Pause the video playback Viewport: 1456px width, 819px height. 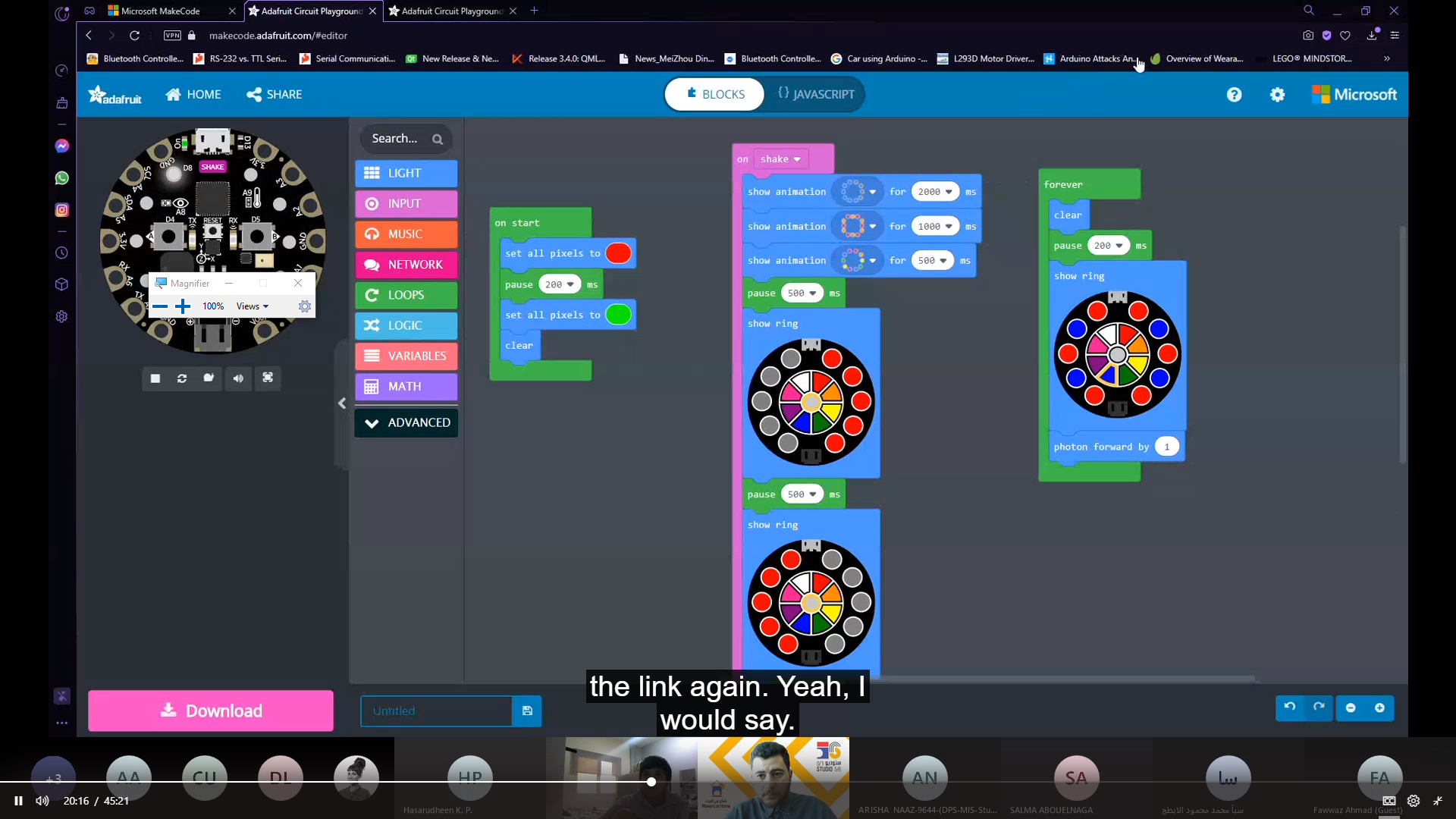tap(18, 801)
